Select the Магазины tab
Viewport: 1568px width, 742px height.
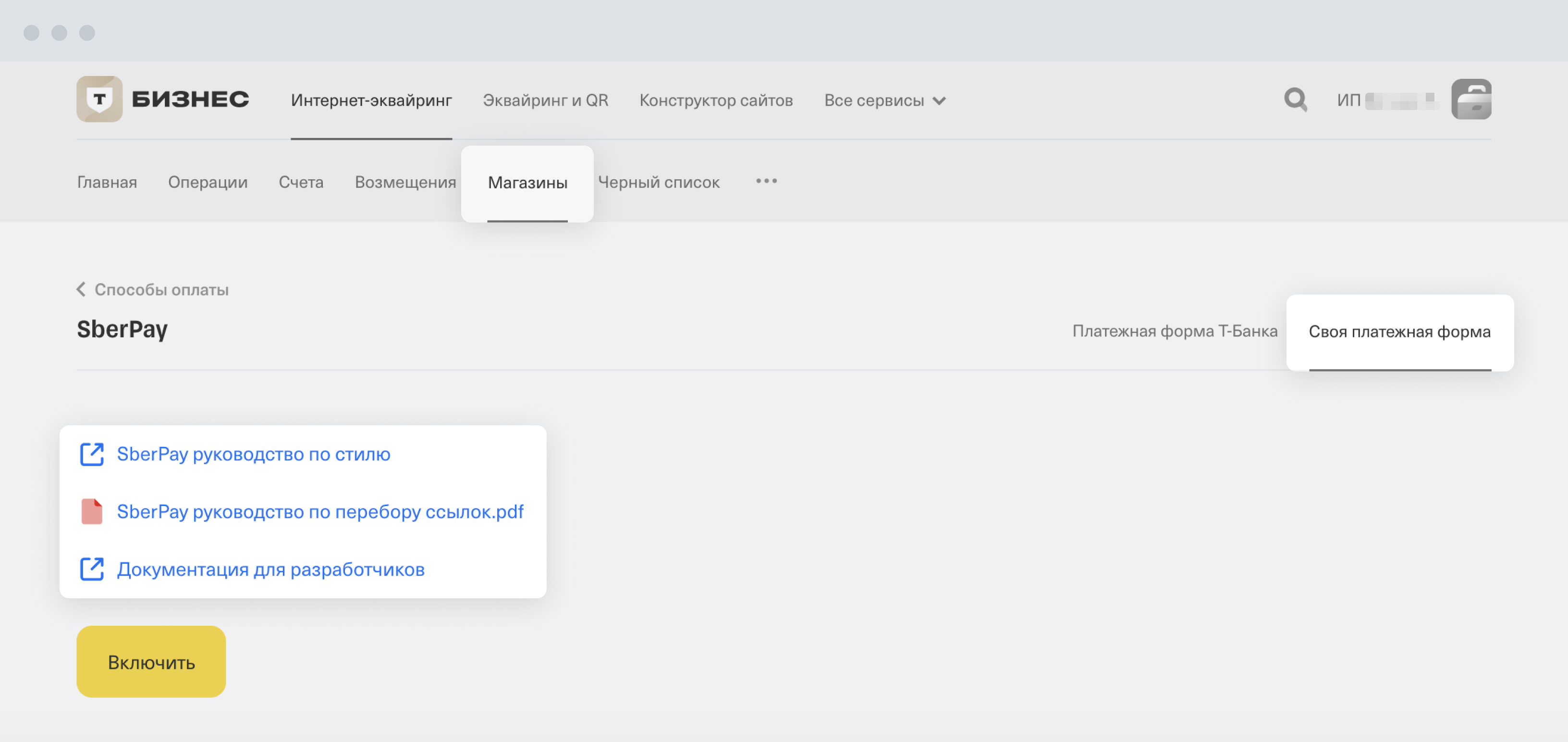527,183
